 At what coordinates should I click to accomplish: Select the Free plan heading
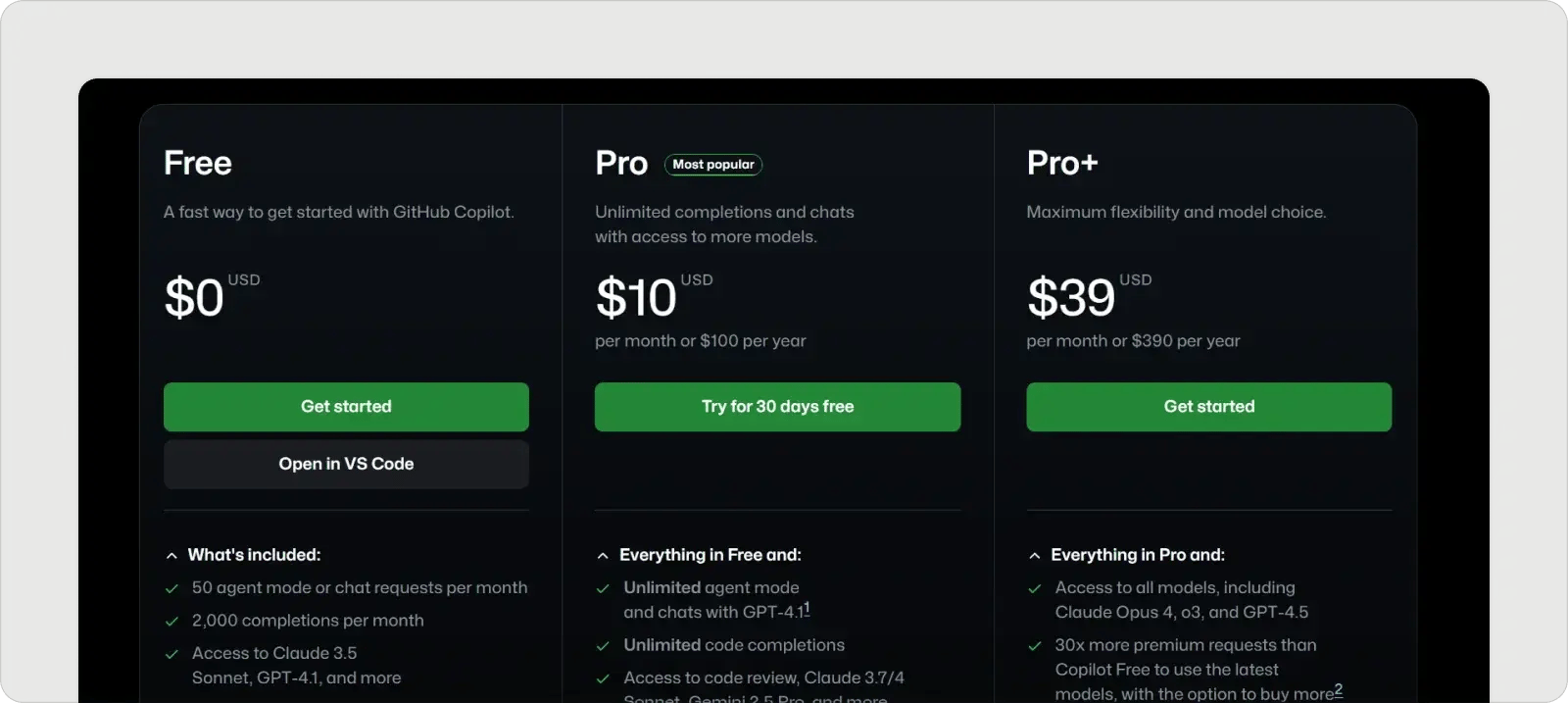tap(197, 162)
